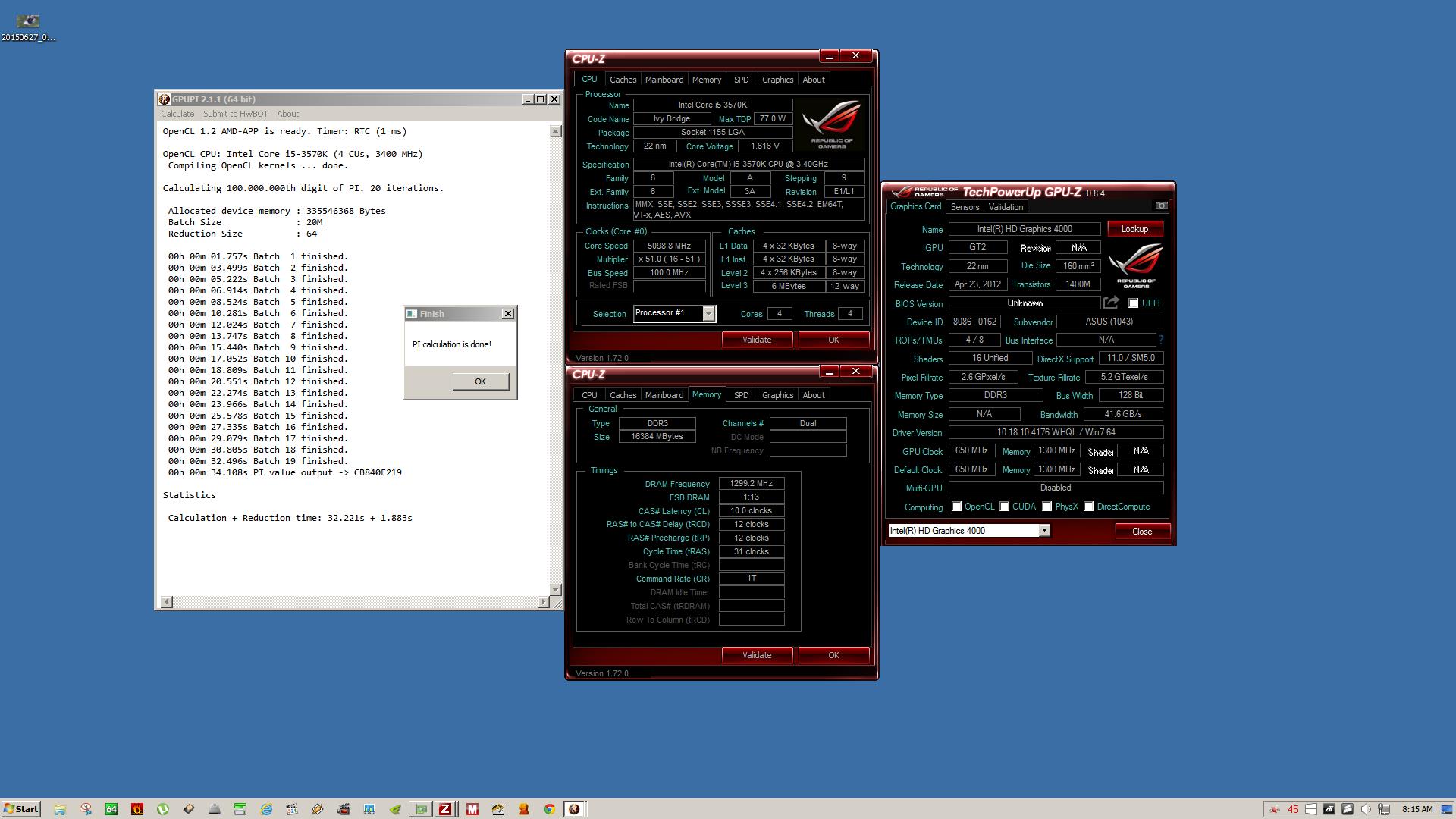Click the Windows logo tray icon
This screenshot has height=819, width=1456.
pyautogui.click(x=1310, y=809)
